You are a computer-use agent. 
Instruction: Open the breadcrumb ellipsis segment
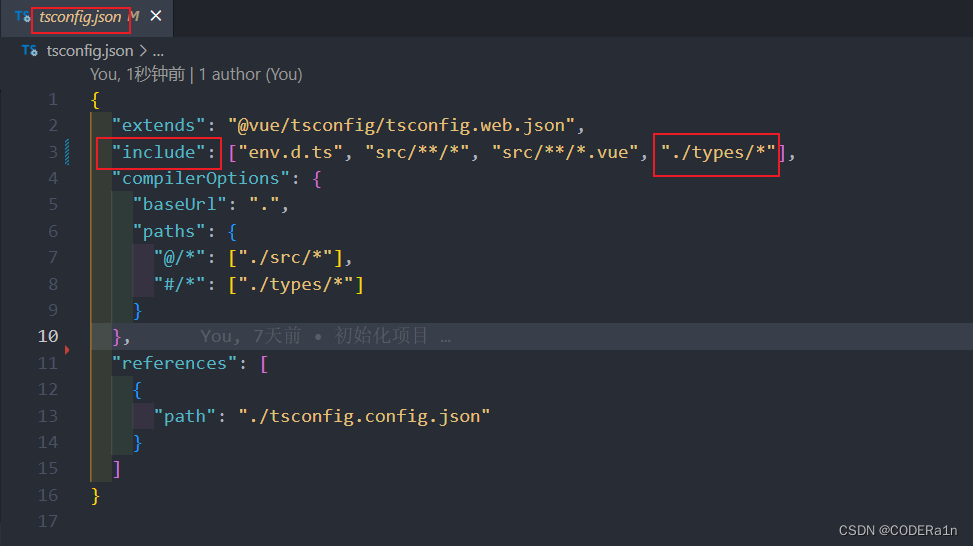pos(158,51)
